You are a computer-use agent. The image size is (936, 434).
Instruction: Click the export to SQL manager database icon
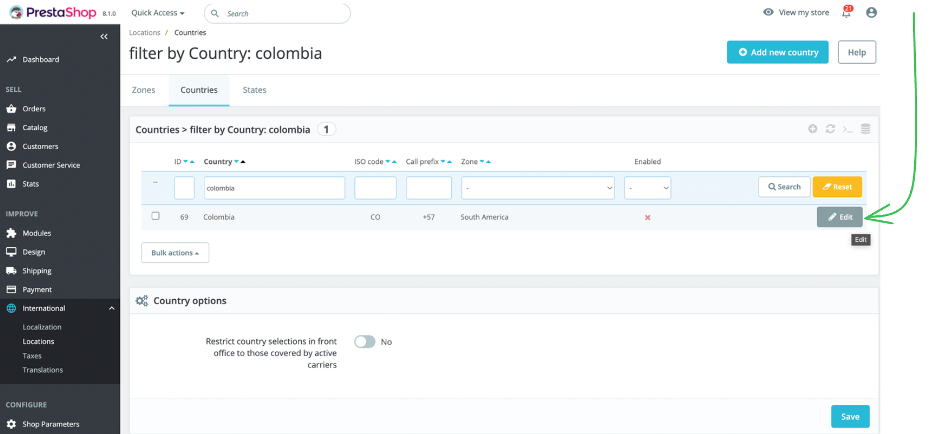tap(865, 129)
